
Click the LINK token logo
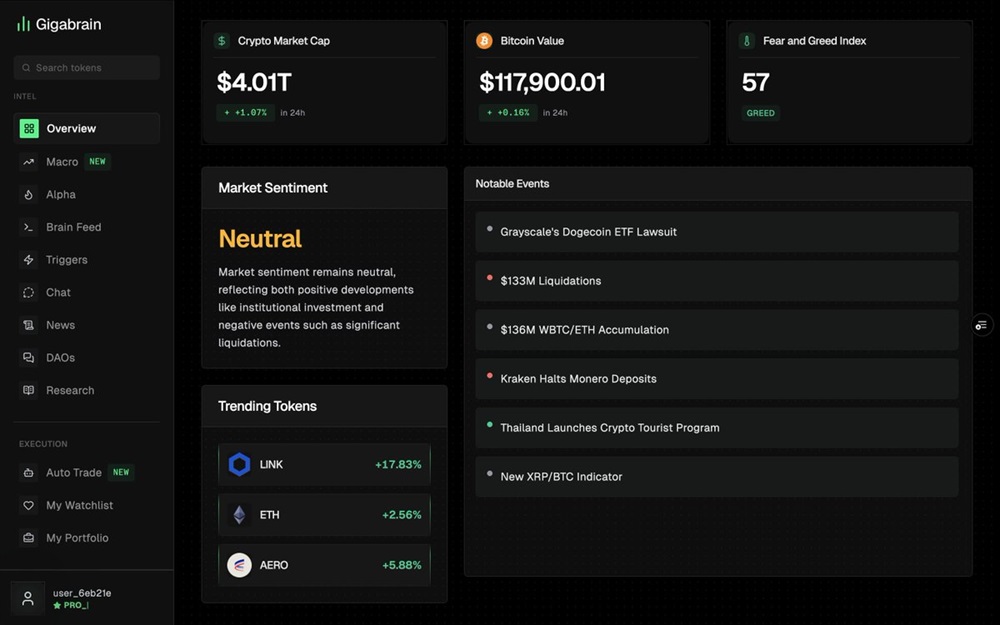[240, 464]
